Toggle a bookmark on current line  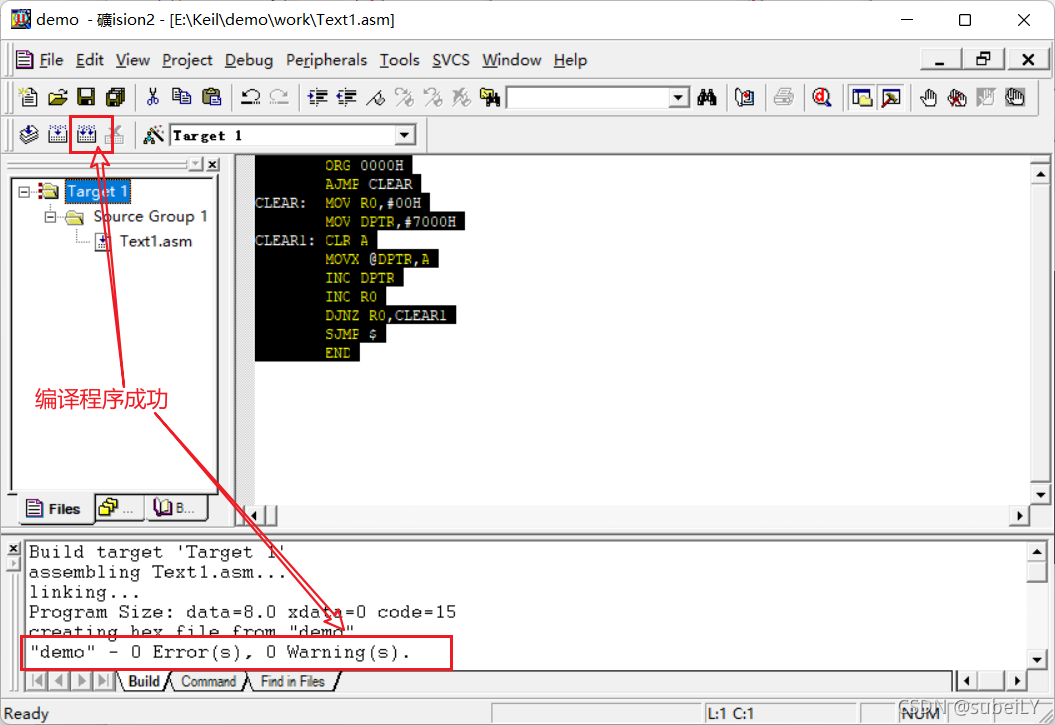[x=375, y=98]
